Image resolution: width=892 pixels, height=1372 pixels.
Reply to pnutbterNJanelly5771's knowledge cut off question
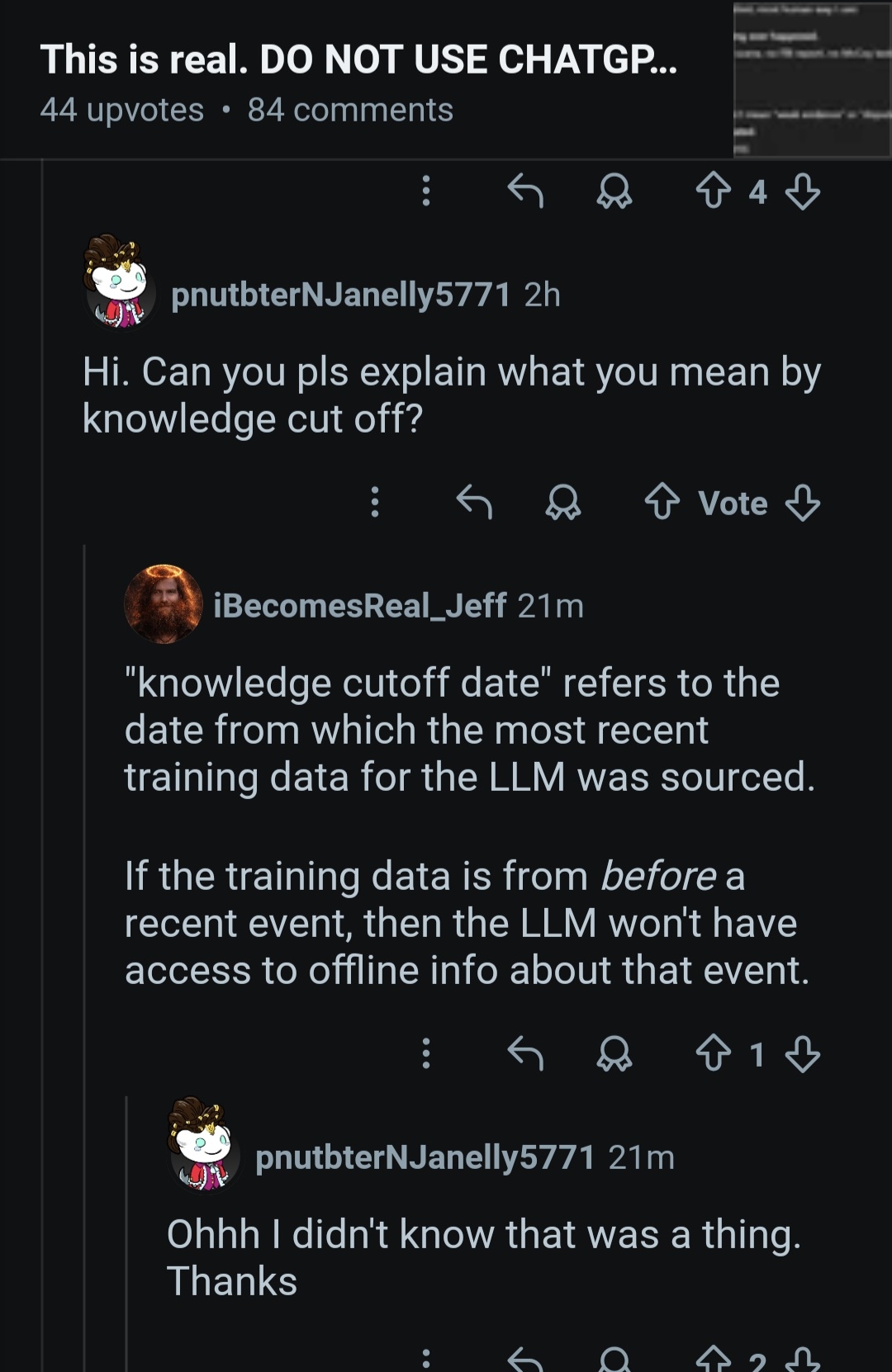click(x=474, y=502)
